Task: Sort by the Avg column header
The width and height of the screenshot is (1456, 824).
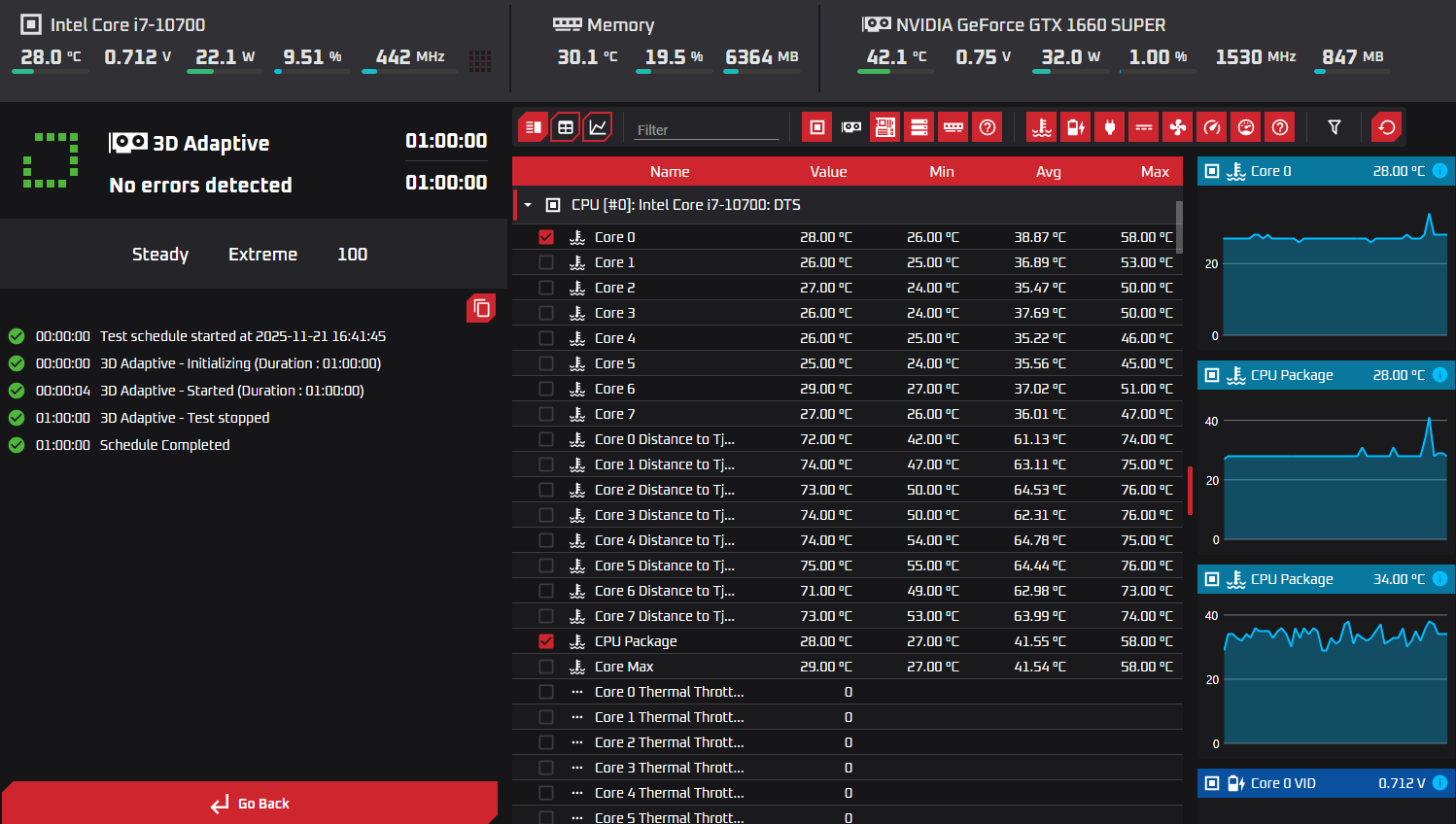Action: 1048,172
